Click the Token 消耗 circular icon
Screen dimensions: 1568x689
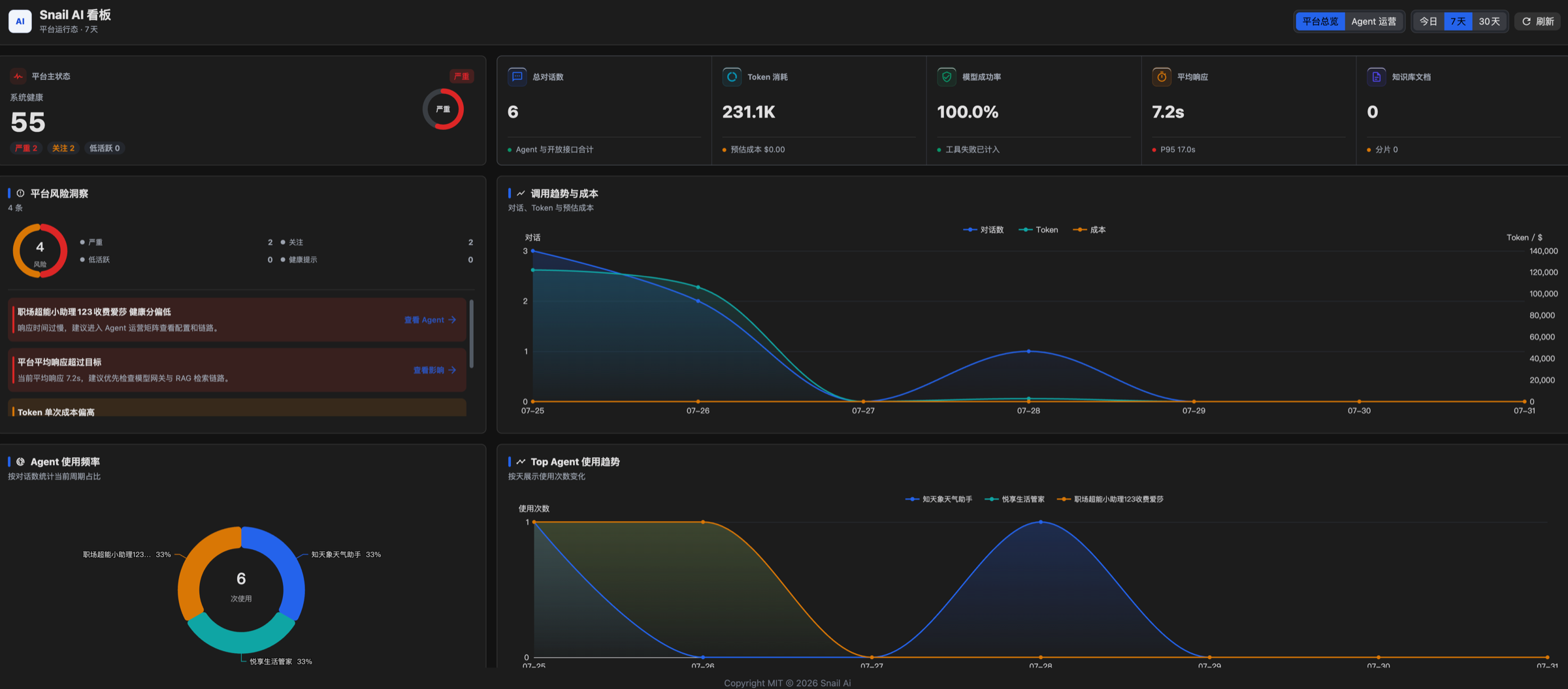pyautogui.click(x=732, y=76)
